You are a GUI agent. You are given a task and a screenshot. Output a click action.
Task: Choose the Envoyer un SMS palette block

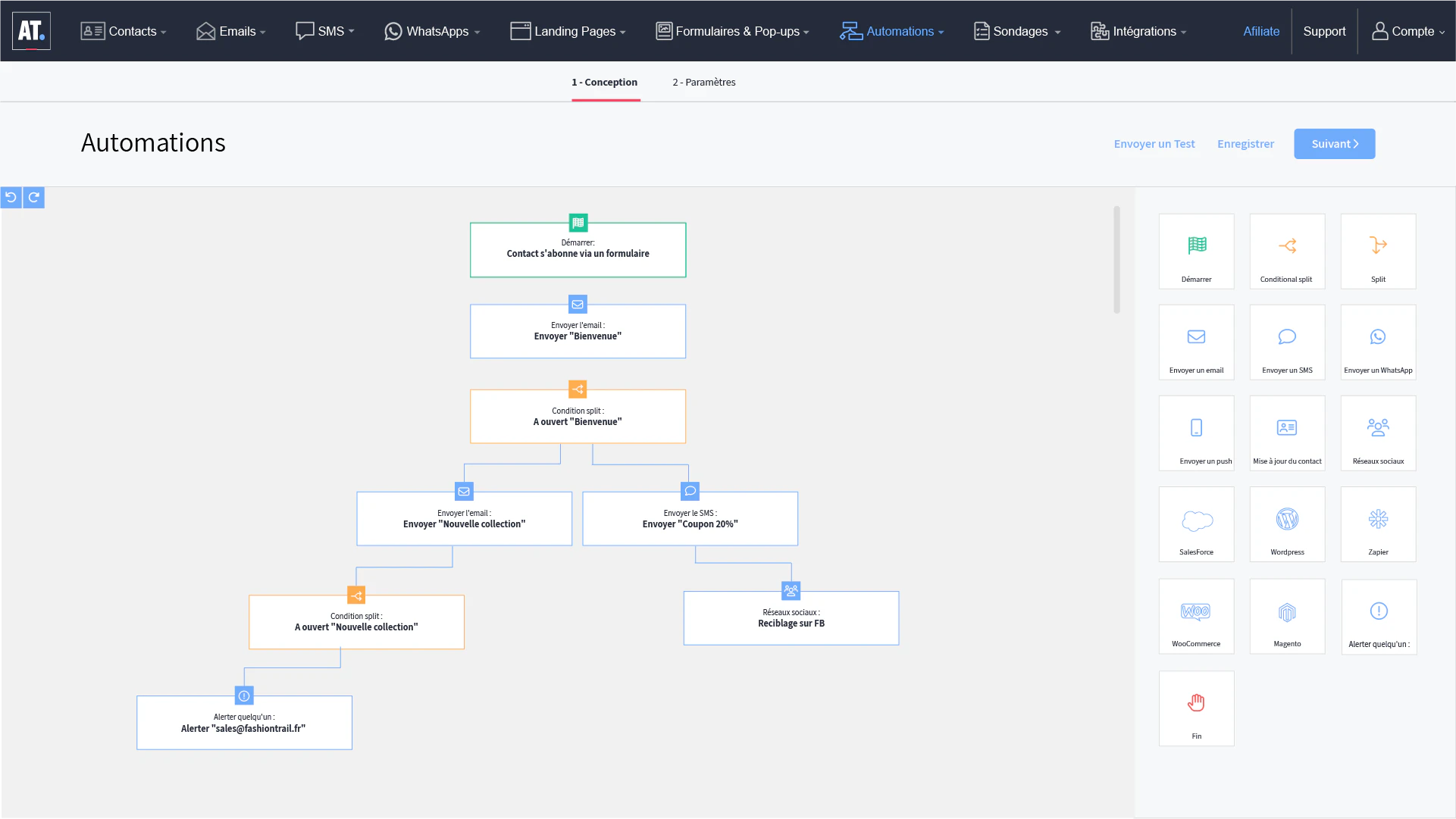(x=1287, y=342)
